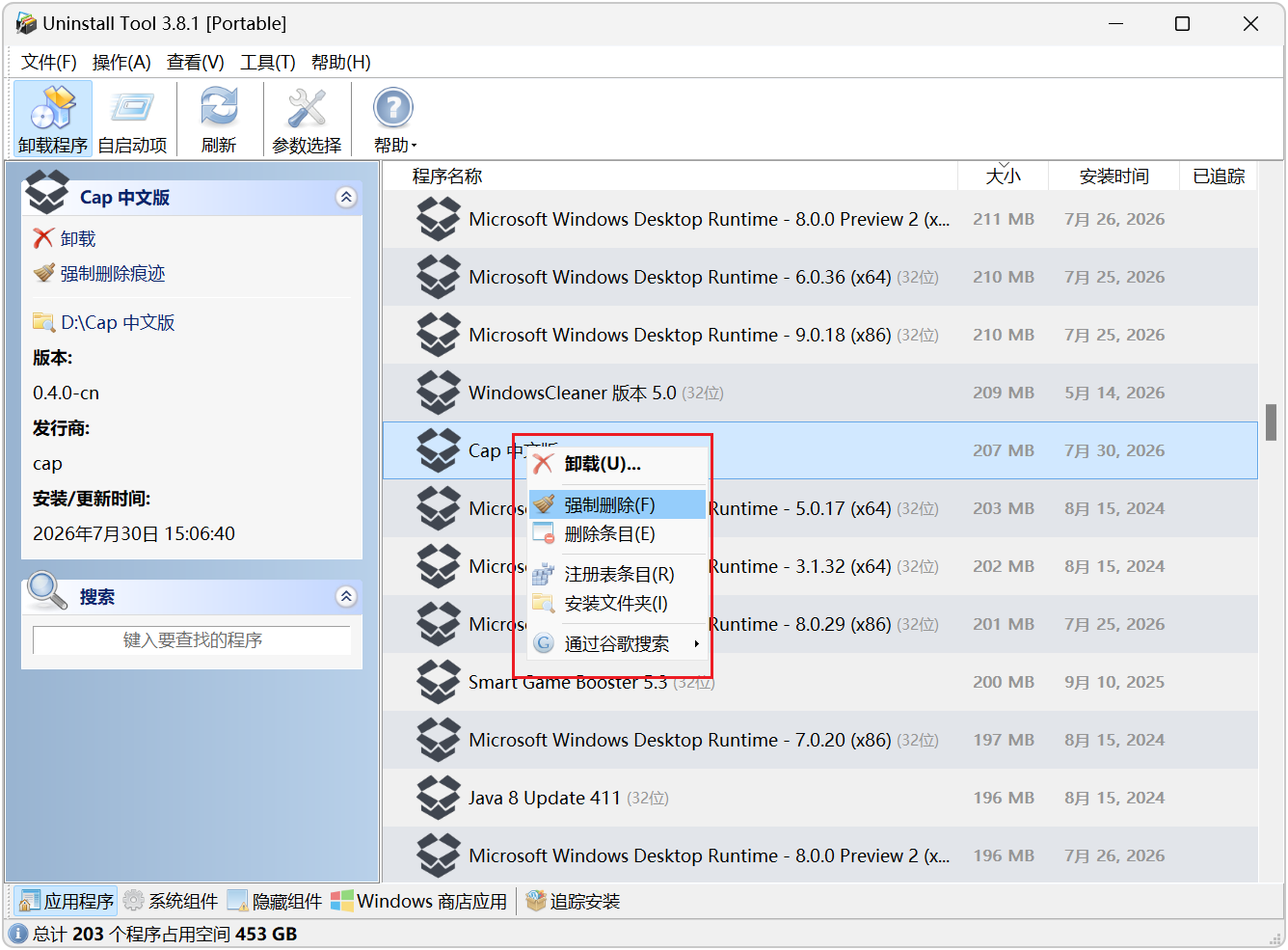1288x950 pixels.
Task: Select Microsoft Windows Desktop Runtime 6.0.36 (x64) row
Action: [x=820, y=277]
